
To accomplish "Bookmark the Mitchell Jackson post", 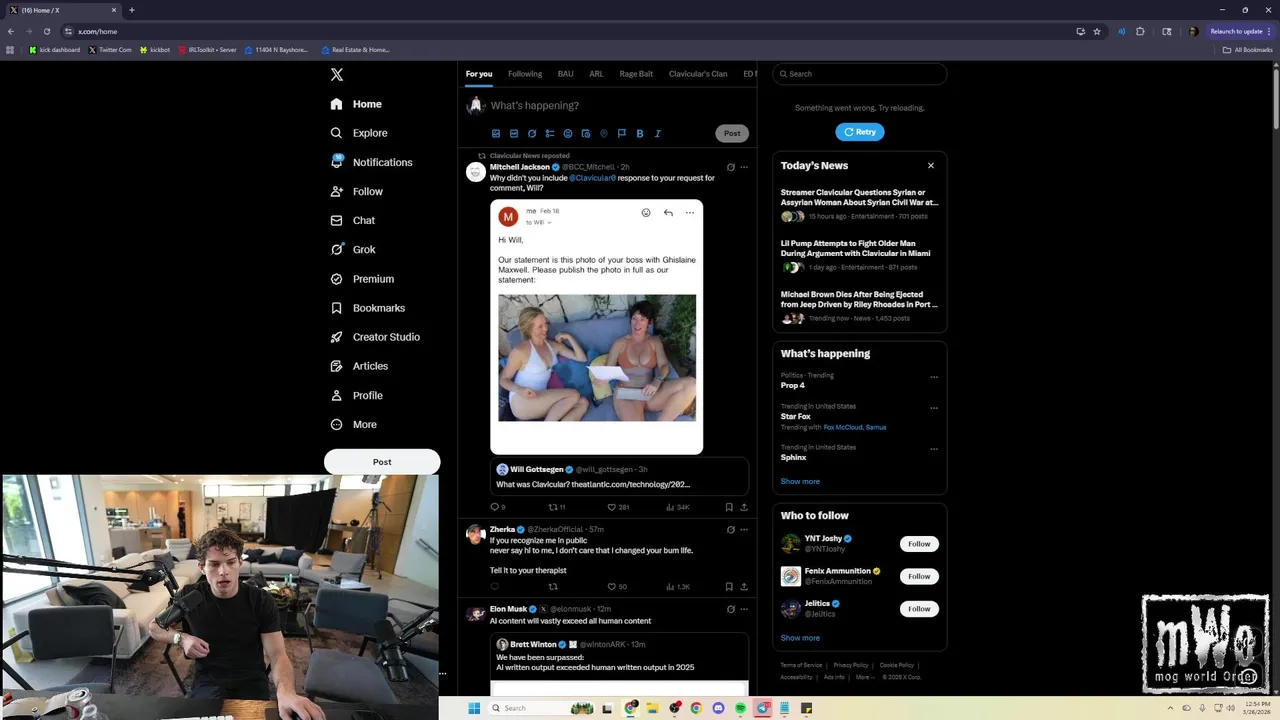I will [x=729, y=507].
